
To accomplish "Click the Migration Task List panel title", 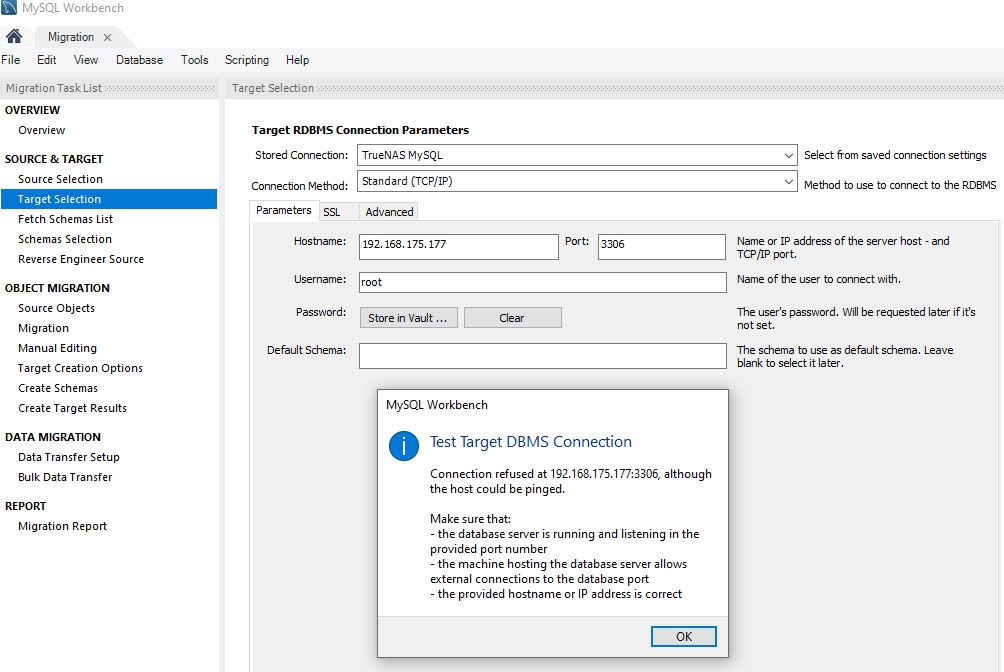I will pyautogui.click(x=54, y=88).
